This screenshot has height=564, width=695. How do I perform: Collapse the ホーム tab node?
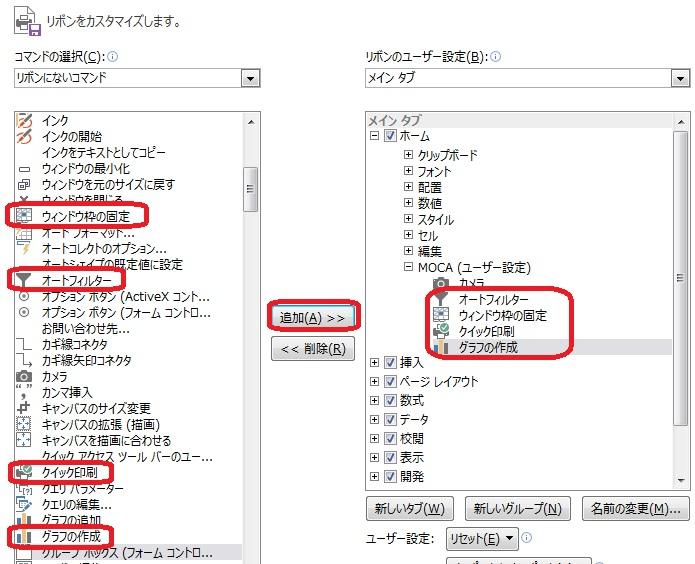tap(375, 135)
